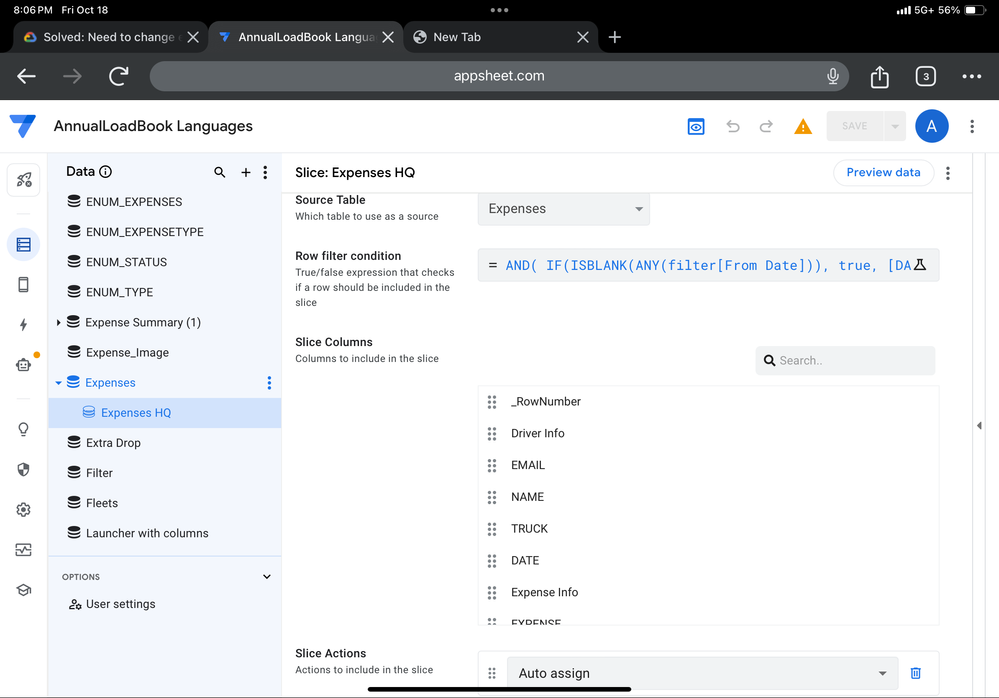The height and width of the screenshot is (698, 999).
Task: Click the slice columns Search field
Action: [x=845, y=360]
